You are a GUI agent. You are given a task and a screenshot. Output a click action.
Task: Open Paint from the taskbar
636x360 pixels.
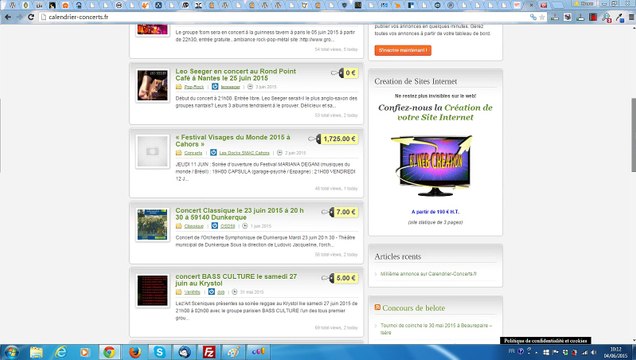pos(234,352)
